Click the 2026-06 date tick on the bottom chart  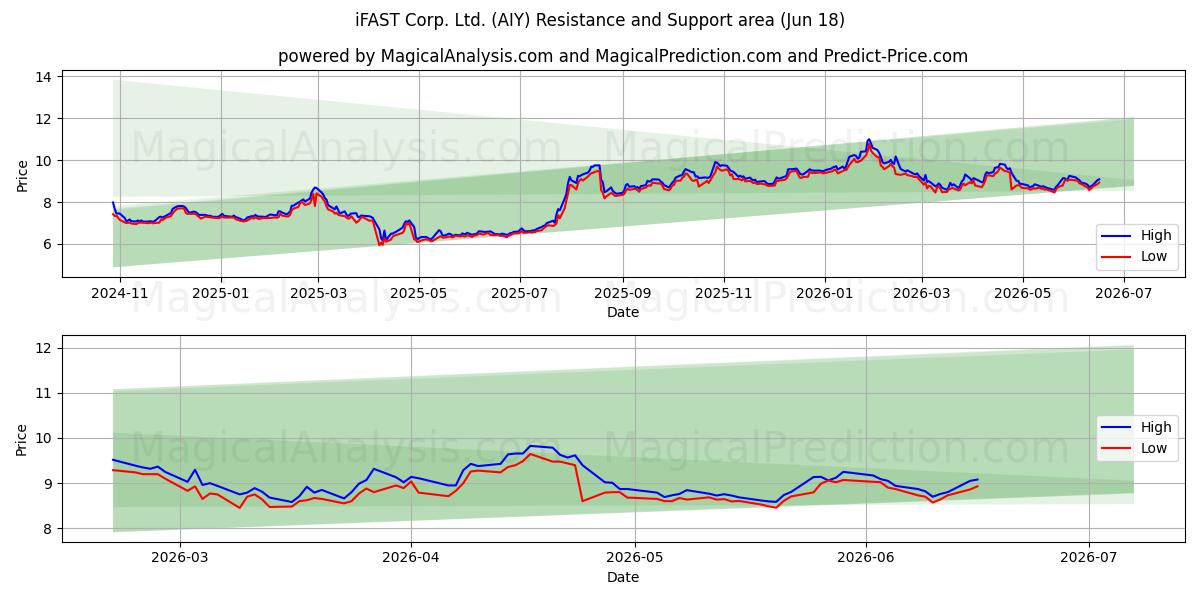click(865, 558)
